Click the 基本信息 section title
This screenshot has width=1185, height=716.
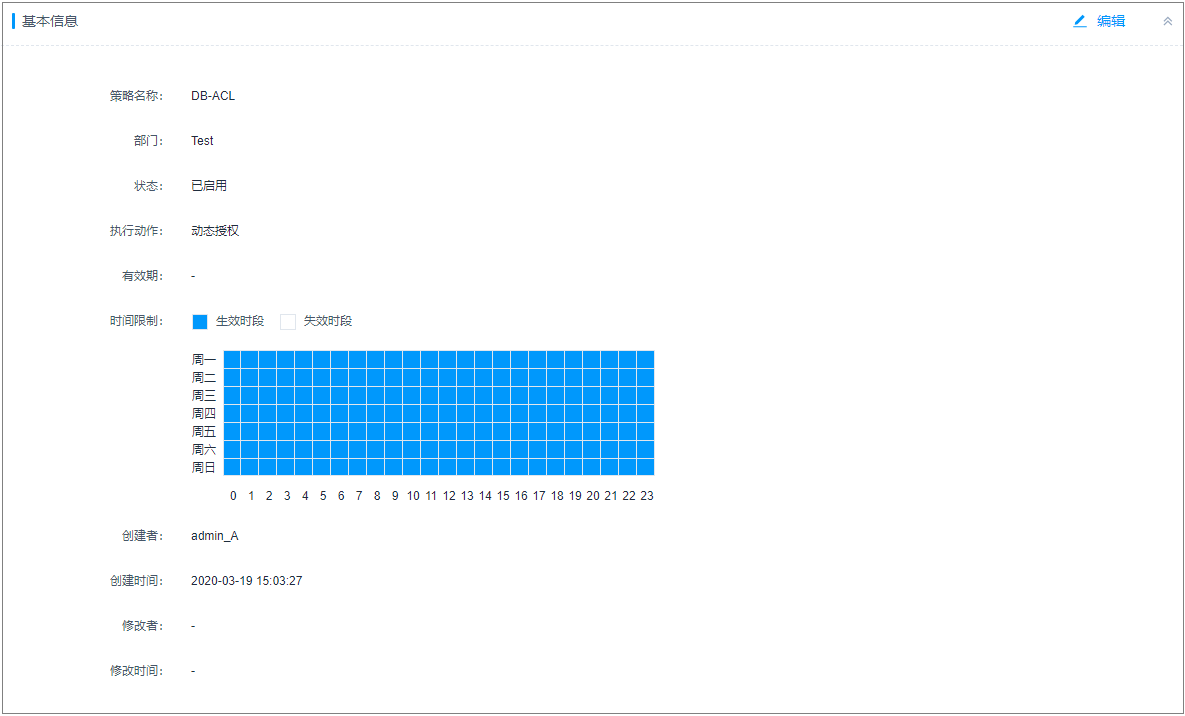50,21
